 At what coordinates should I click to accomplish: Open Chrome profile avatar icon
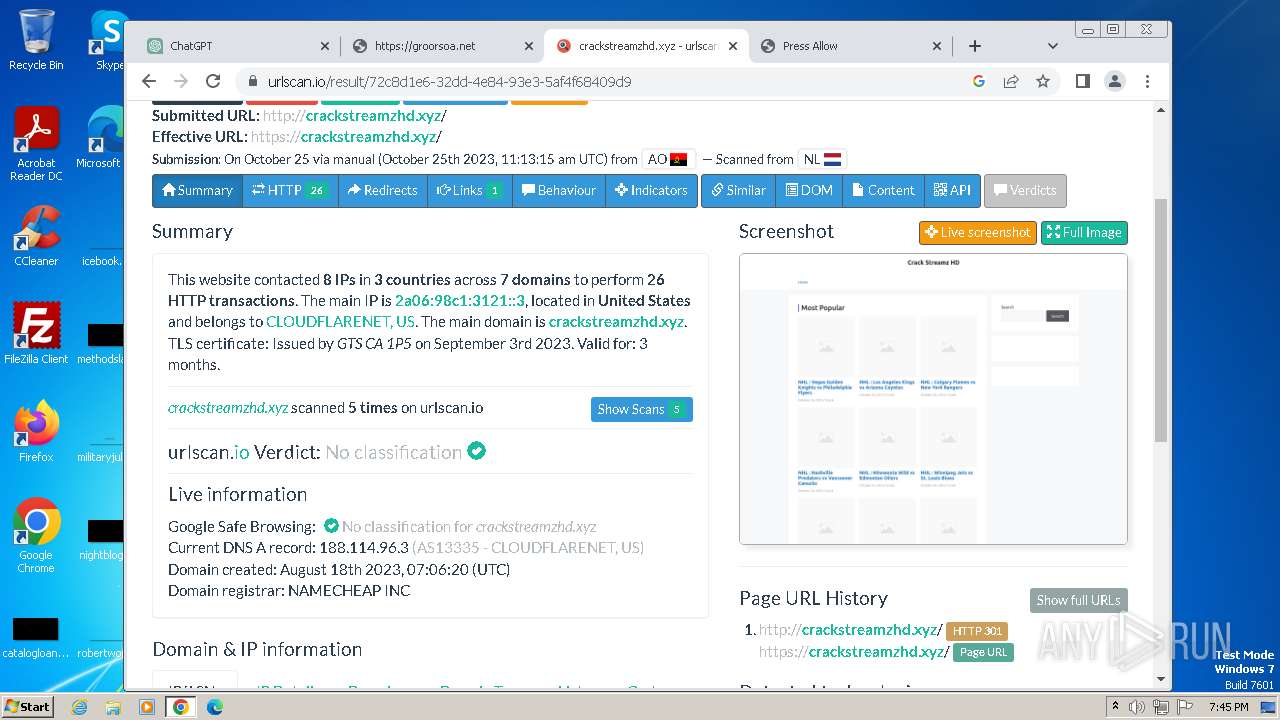[x=1115, y=81]
